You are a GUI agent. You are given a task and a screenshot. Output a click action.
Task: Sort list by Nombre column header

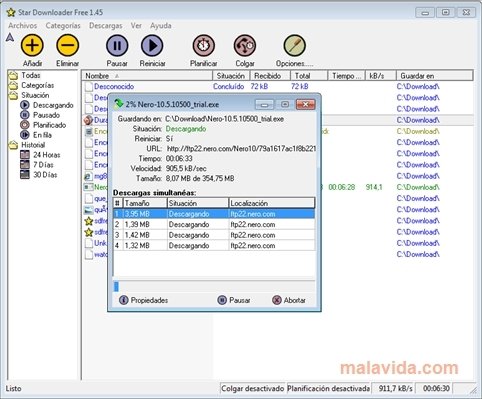[x=147, y=76]
